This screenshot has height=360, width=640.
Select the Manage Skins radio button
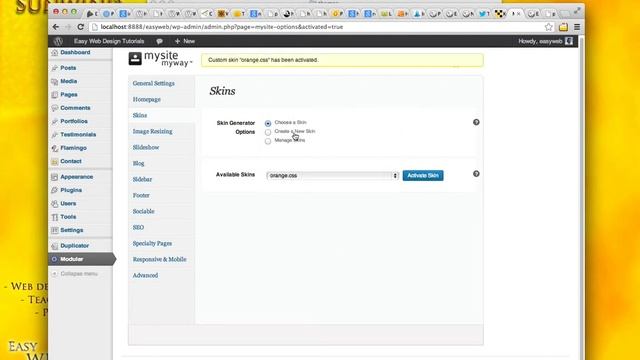pos(268,141)
